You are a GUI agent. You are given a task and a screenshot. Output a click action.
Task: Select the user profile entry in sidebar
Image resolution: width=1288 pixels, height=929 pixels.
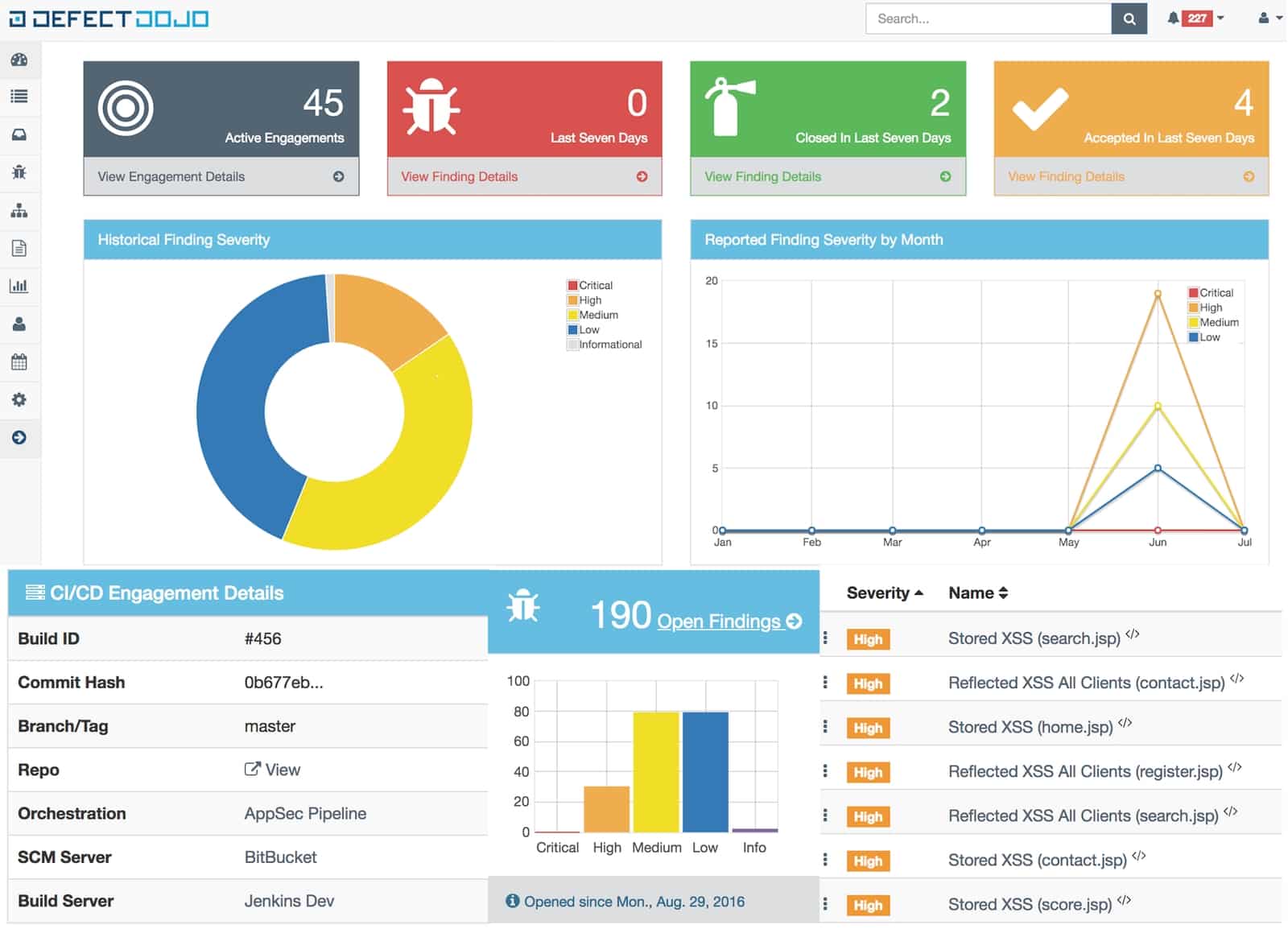click(20, 324)
